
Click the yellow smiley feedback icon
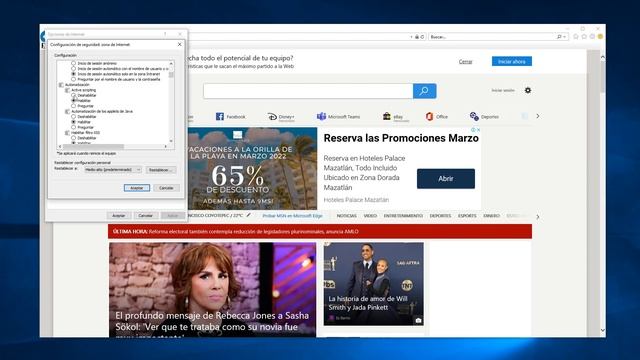[600, 36]
